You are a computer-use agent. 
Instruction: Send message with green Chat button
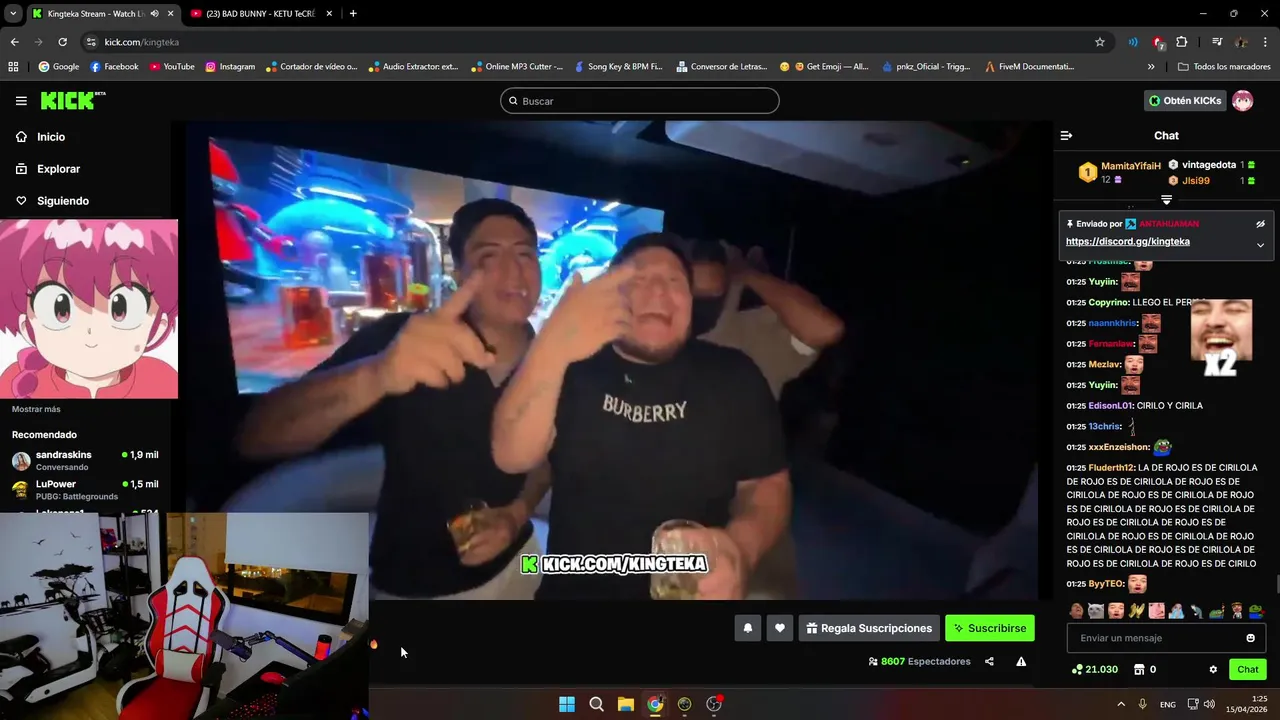point(1248,669)
